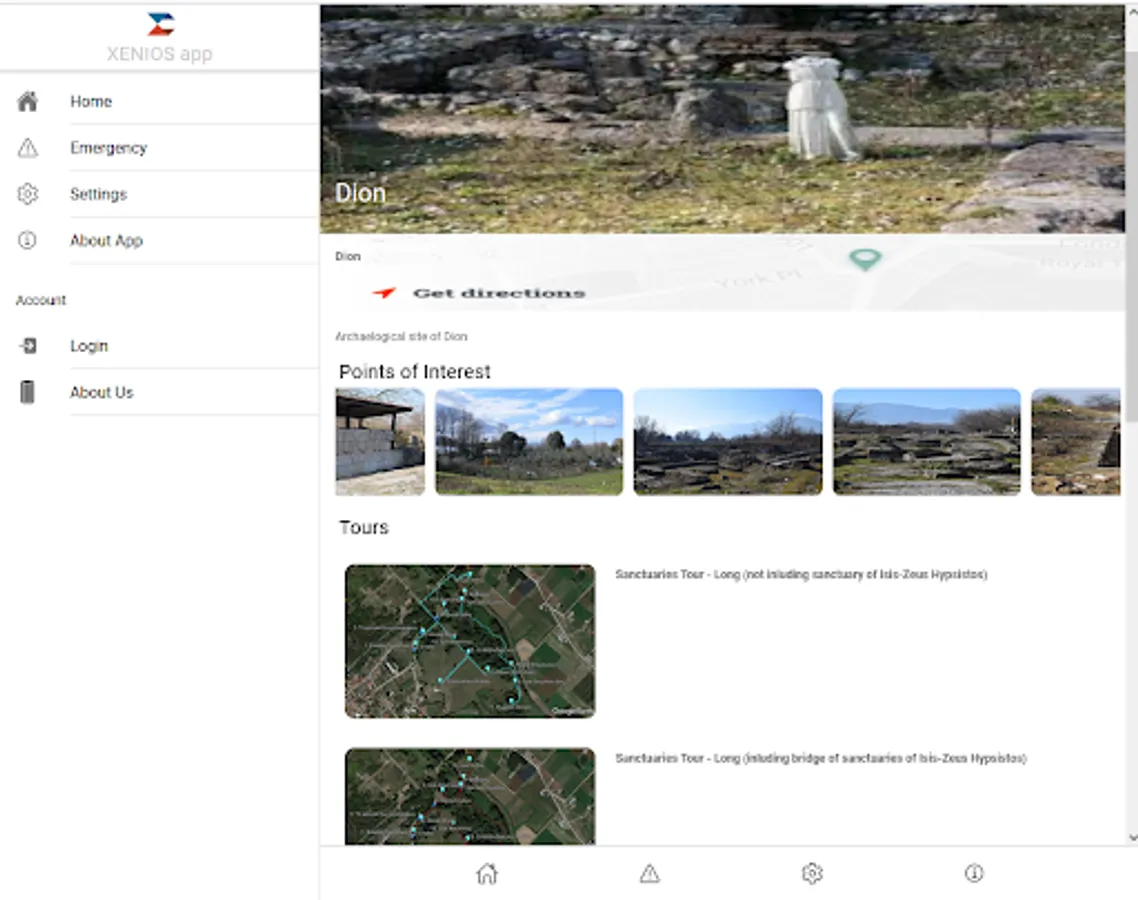Click the About App info icon in sidebar
The height and width of the screenshot is (900, 1138).
coord(28,240)
